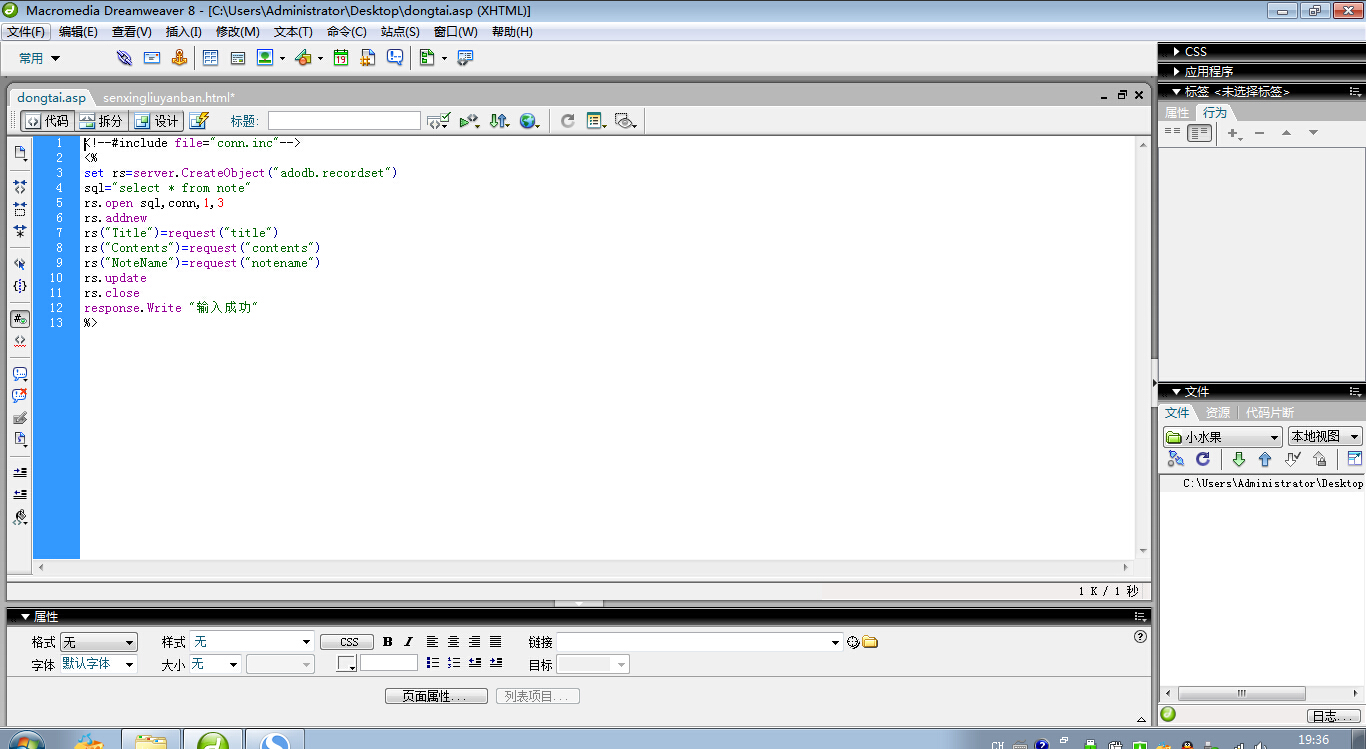This screenshot has width=1366, height=749.
Task: Switch to 属性 tab in Tag panel
Action: point(1177,113)
